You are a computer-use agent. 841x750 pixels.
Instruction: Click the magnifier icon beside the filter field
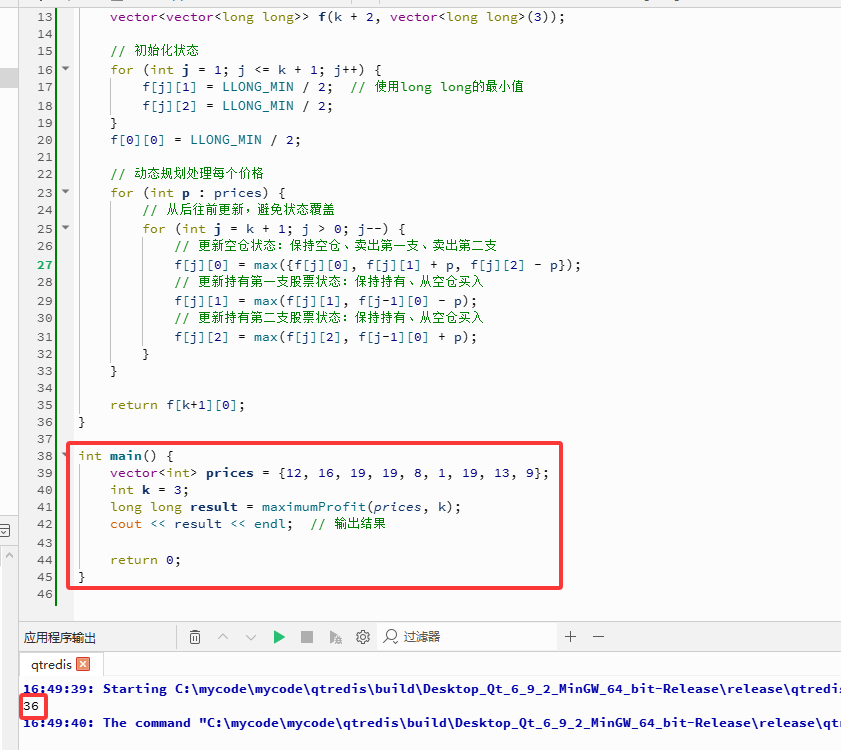tap(390, 637)
